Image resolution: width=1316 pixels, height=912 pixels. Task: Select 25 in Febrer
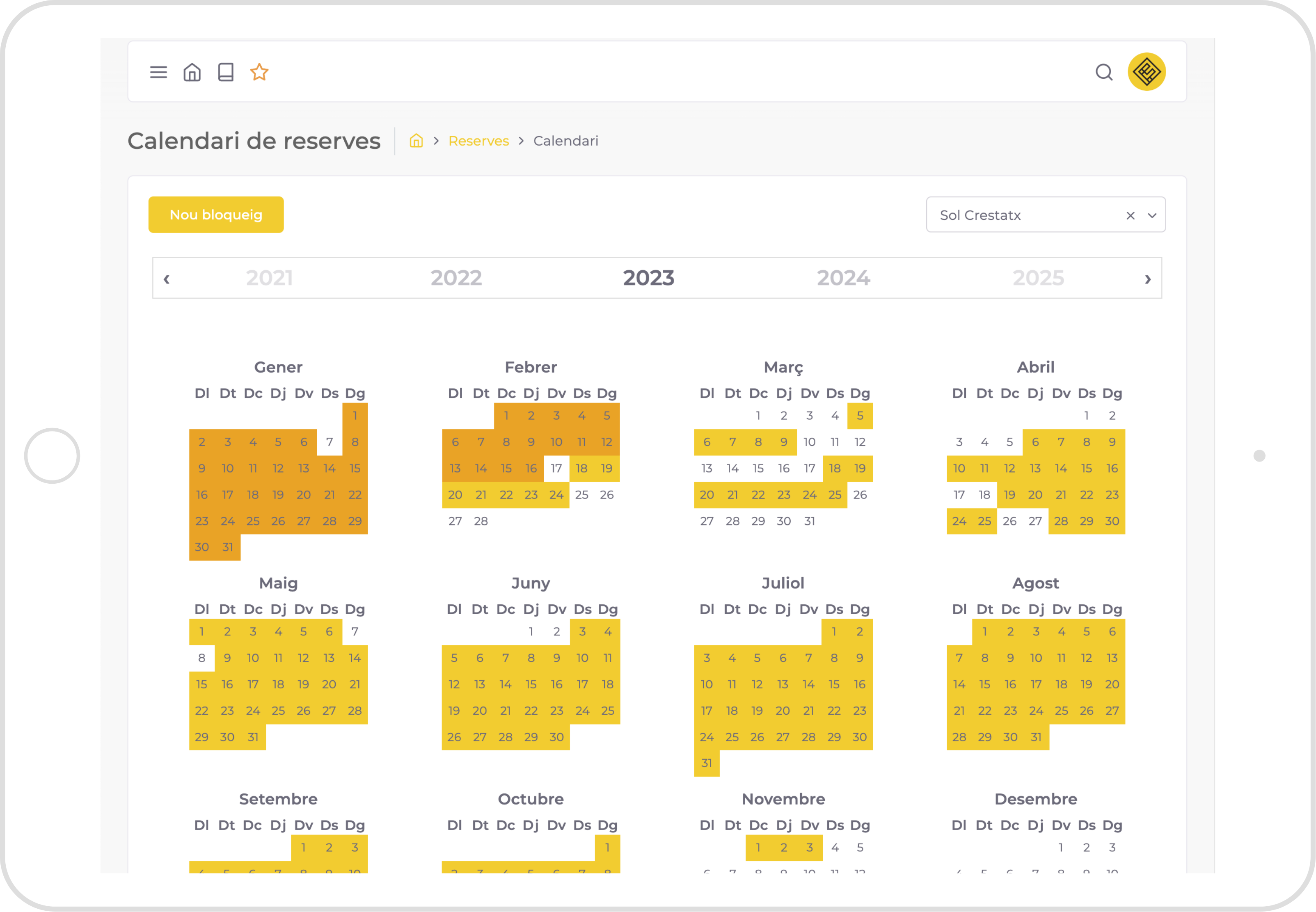tap(582, 495)
